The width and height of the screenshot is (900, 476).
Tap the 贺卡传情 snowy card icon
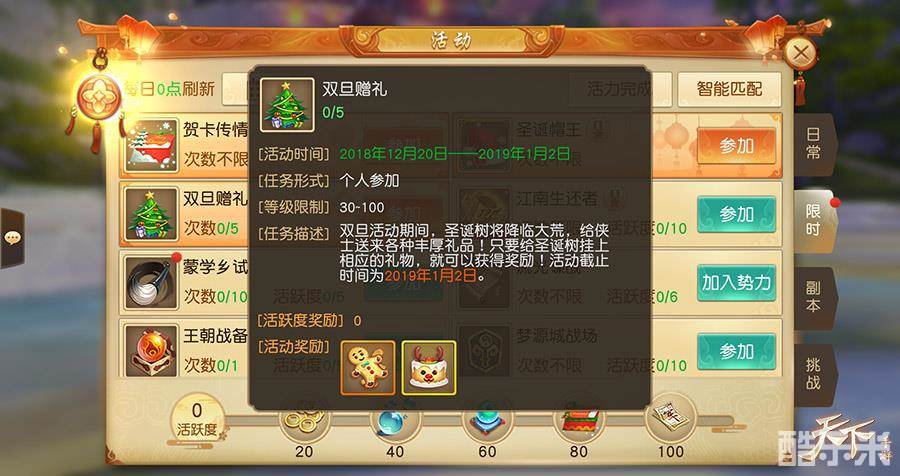coord(151,146)
